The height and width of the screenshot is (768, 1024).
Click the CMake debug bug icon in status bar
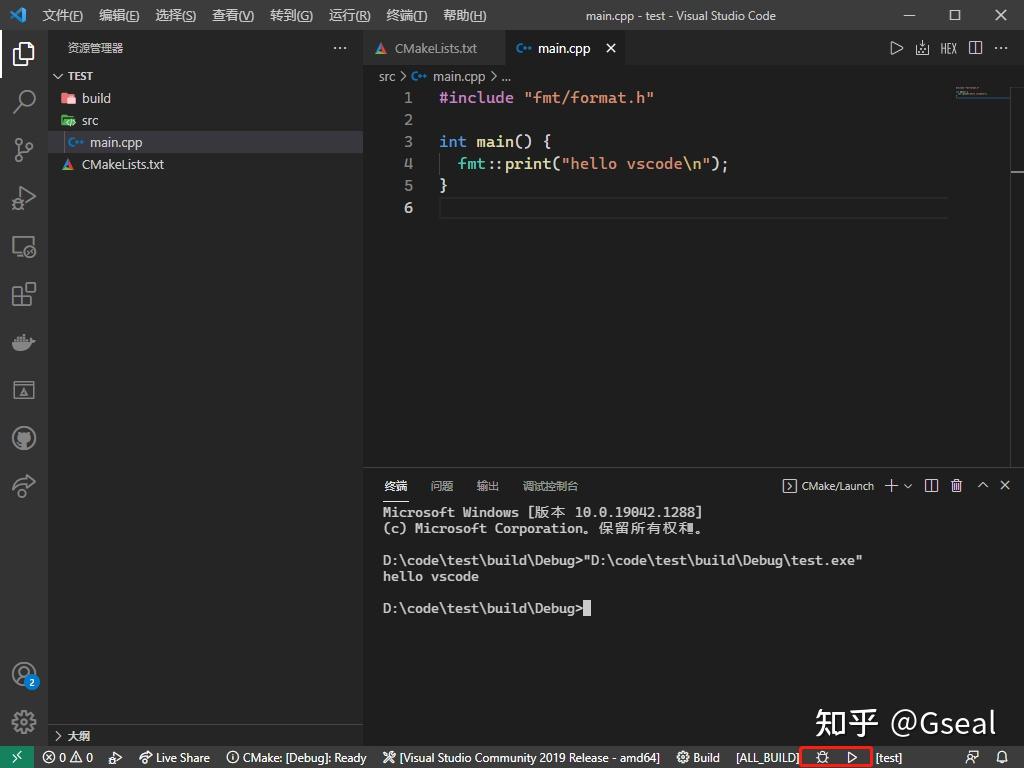coord(822,757)
